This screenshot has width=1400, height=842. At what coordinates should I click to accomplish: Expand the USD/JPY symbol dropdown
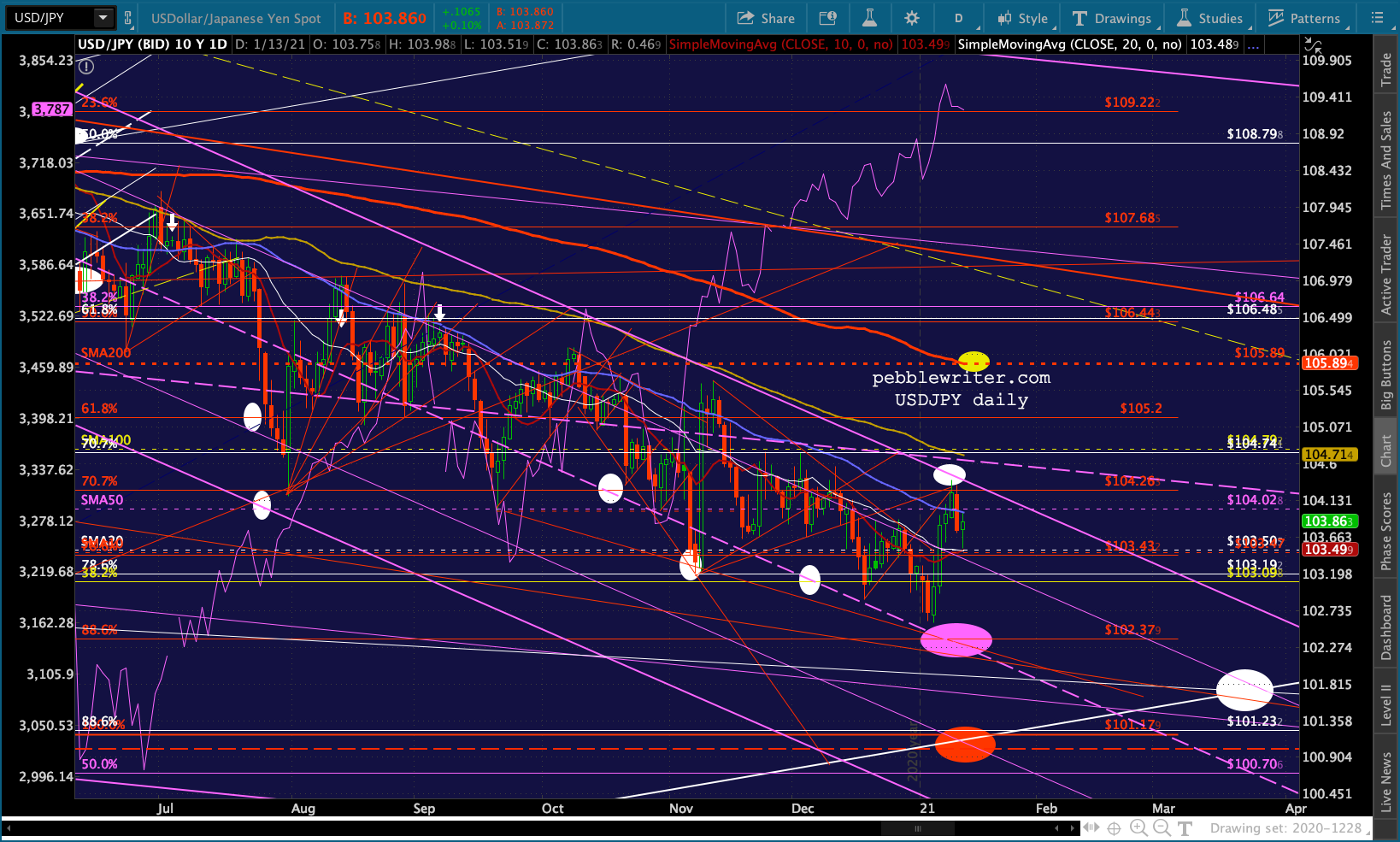click(103, 18)
